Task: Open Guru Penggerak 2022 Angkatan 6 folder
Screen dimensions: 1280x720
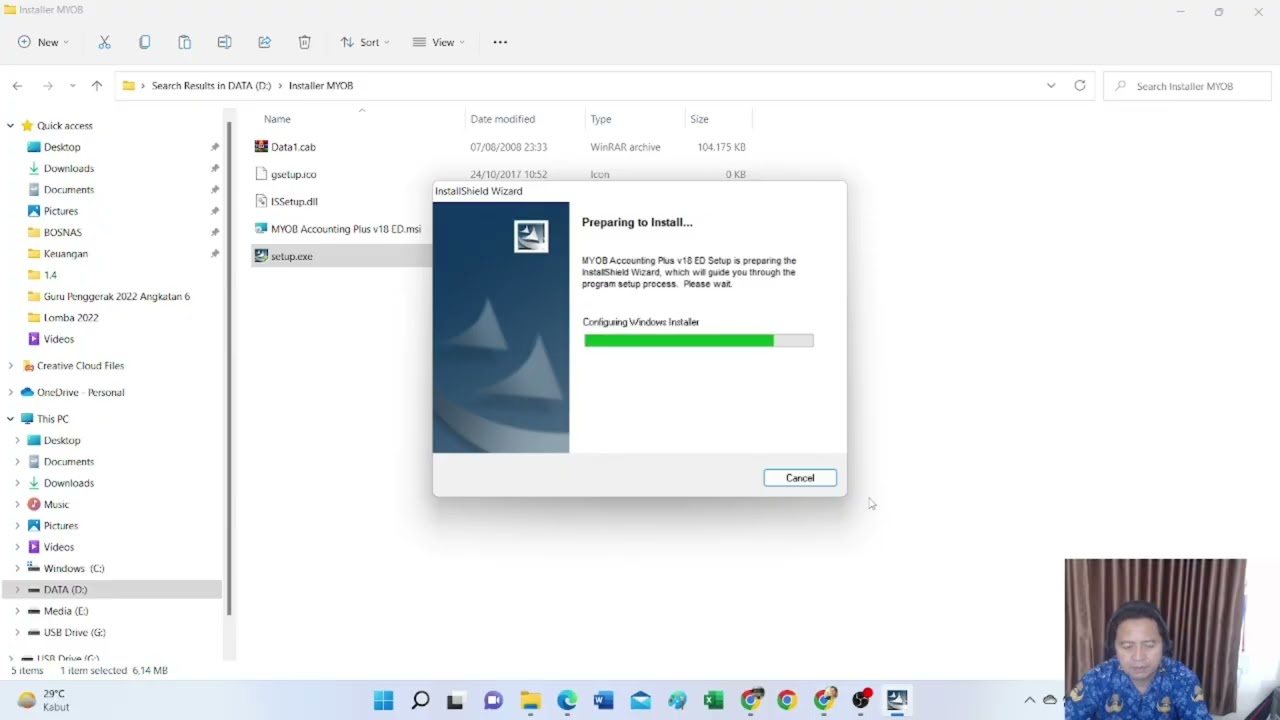Action: [x=116, y=296]
